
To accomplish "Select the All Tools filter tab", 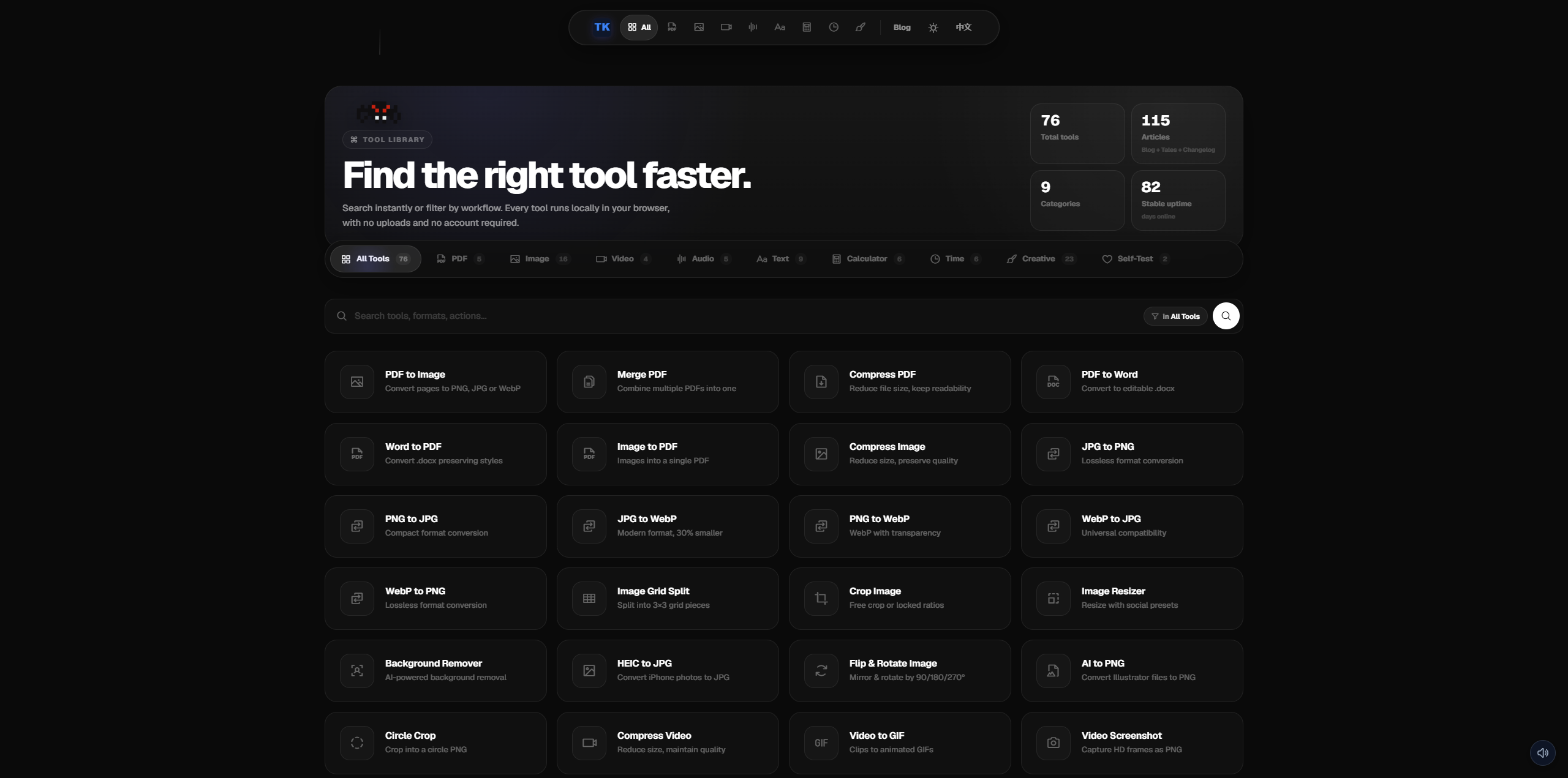I will click(375, 259).
